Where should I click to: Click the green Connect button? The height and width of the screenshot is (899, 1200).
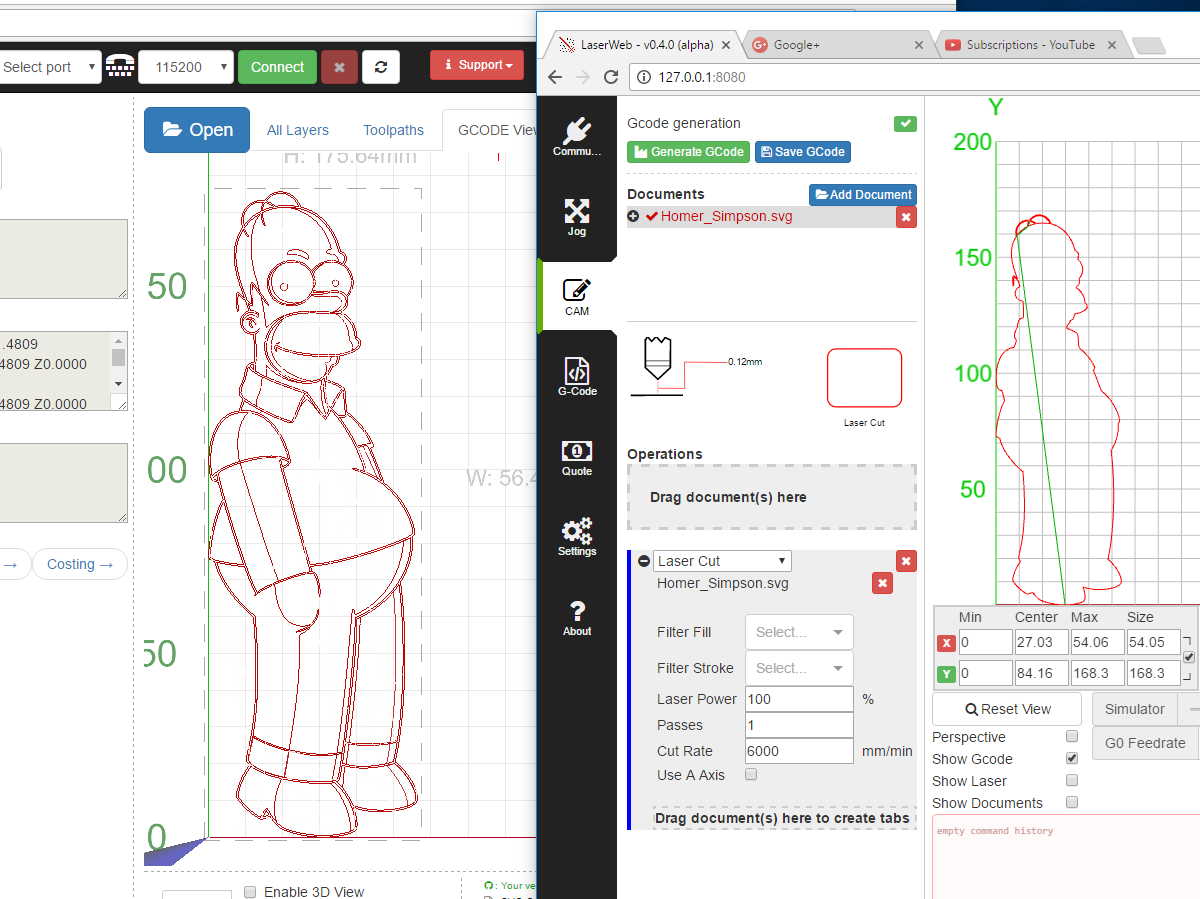[x=277, y=67]
